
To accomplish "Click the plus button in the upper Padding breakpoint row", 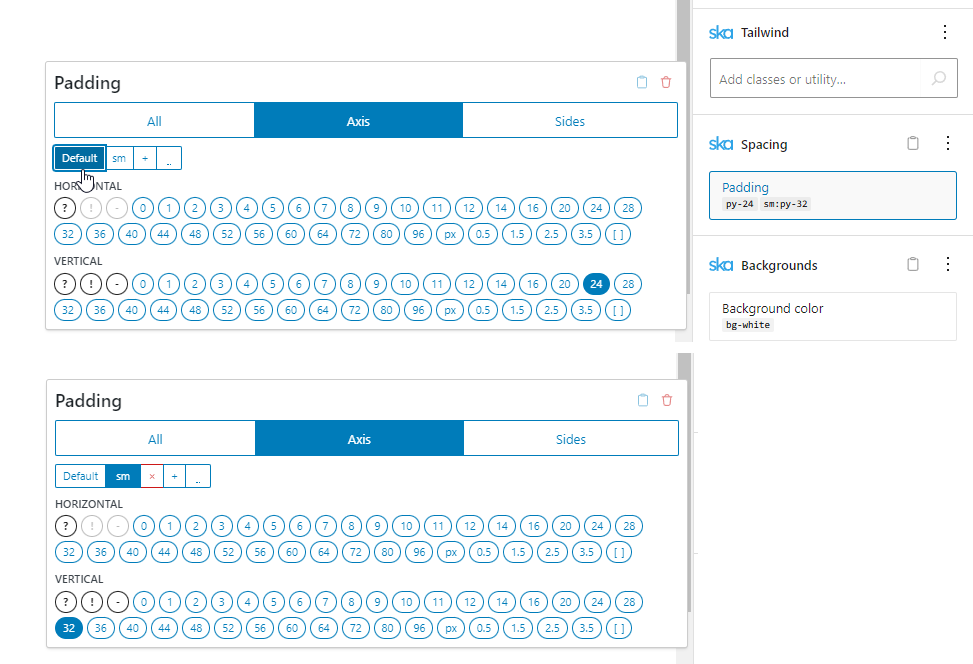I will click(x=145, y=158).
